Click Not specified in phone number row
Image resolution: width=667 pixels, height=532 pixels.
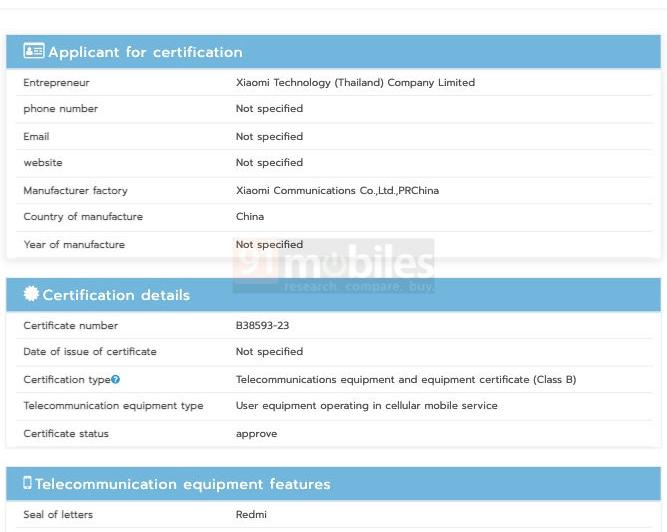coord(269,109)
